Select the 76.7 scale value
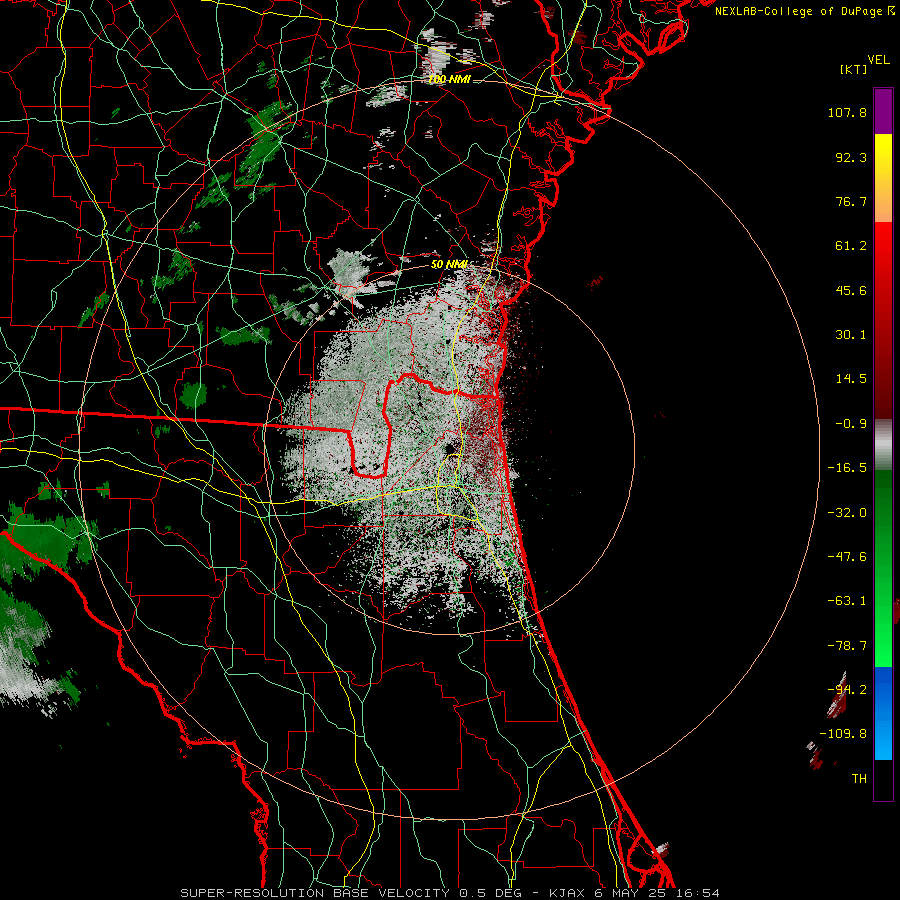 851,201
